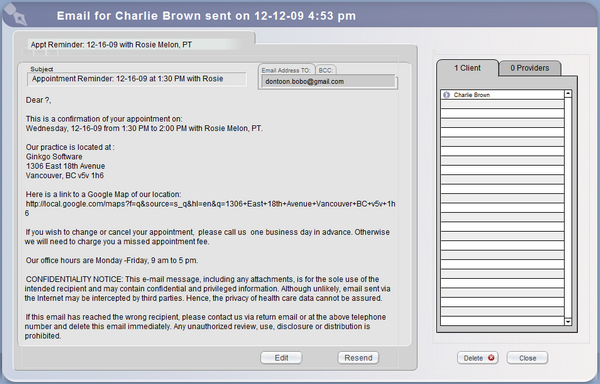This screenshot has width=600, height=384.
Task: Open the Email Address TO tab
Action: tap(286, 70)
